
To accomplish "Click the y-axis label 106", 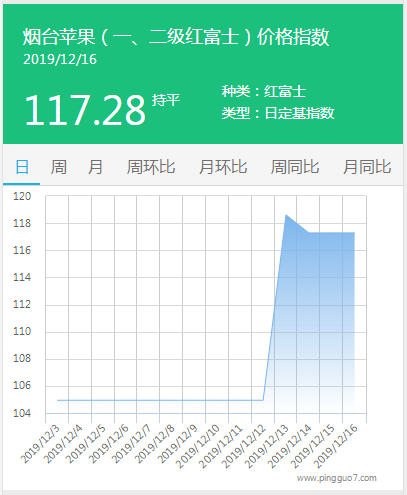I will pos(22,385).
